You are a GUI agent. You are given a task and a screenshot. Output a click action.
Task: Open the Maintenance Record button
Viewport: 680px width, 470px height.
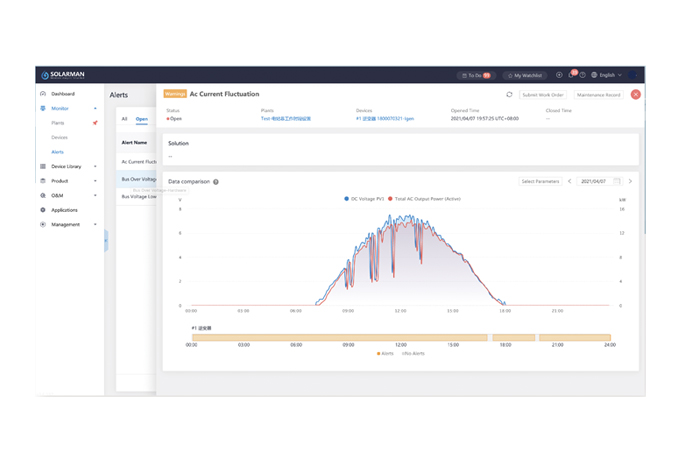(598, 95)
